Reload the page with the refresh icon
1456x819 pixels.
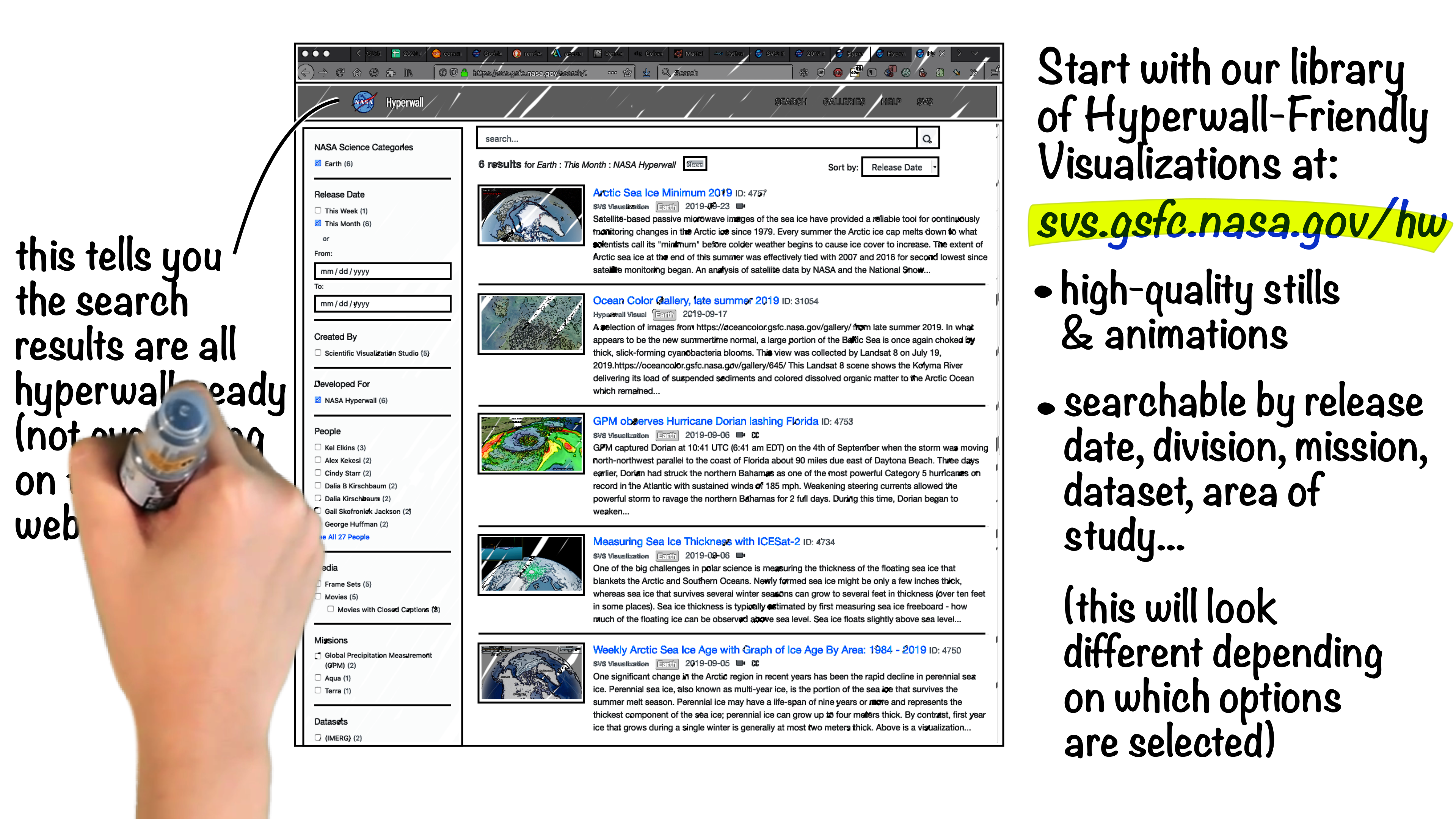pos(340,72)
